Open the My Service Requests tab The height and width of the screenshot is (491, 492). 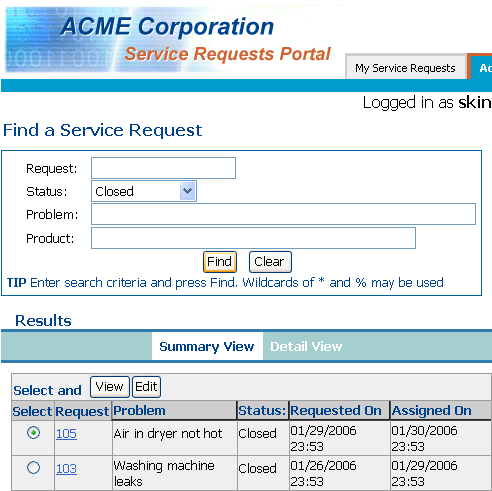[405, 68]
